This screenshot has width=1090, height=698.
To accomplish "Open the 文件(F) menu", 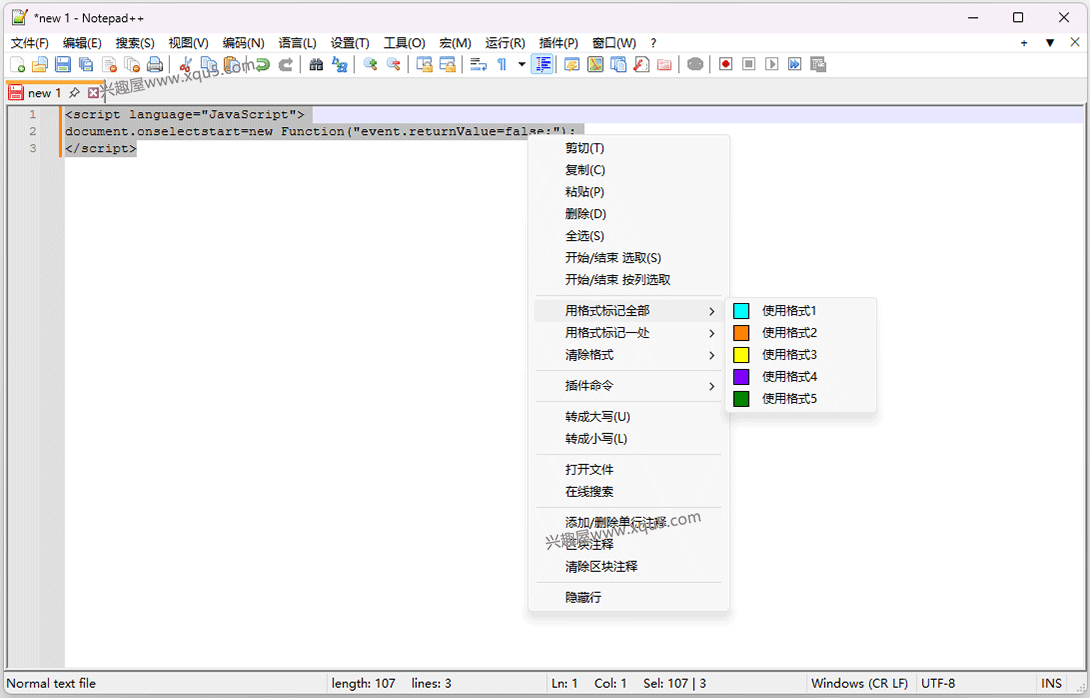I will (29, 43).
